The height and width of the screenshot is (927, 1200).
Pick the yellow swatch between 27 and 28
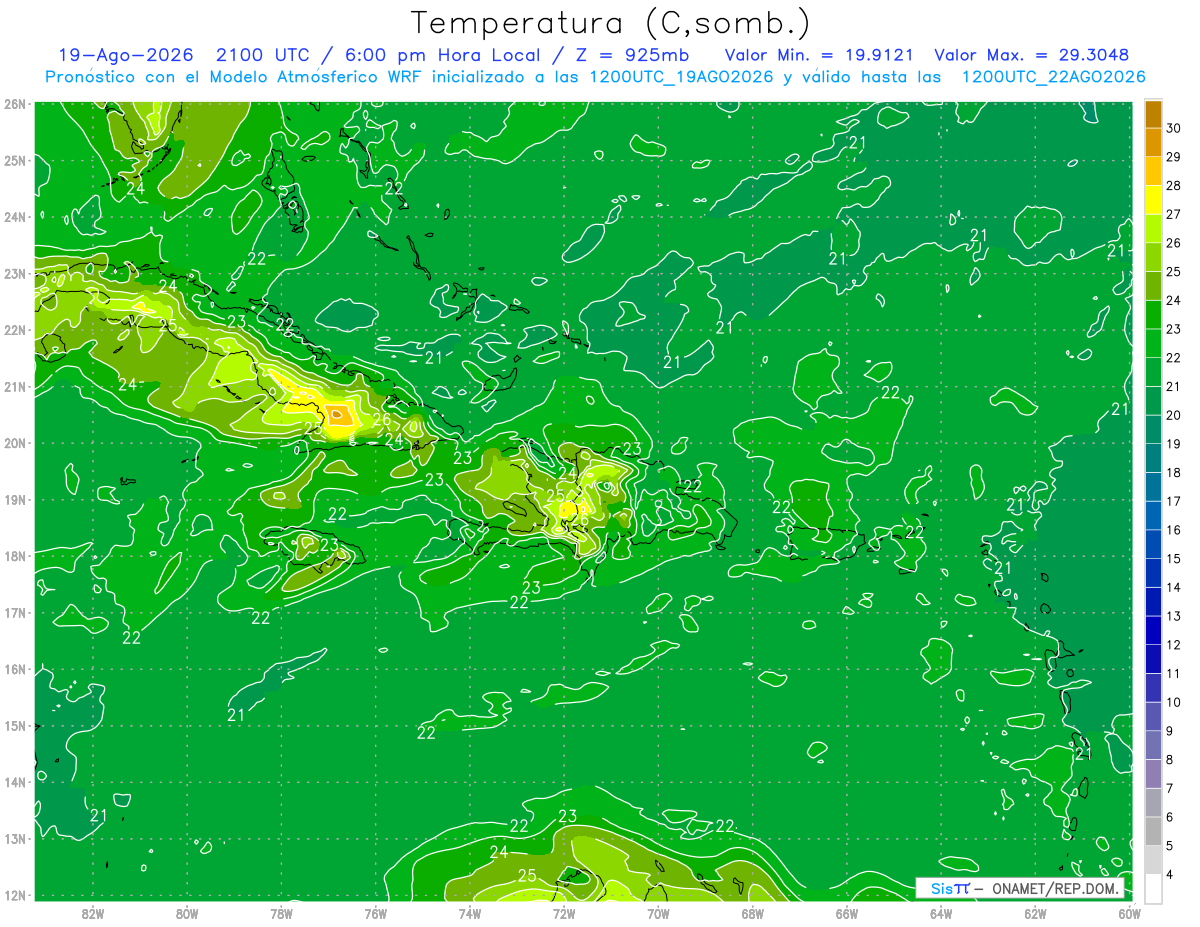tap(1153, 200)
